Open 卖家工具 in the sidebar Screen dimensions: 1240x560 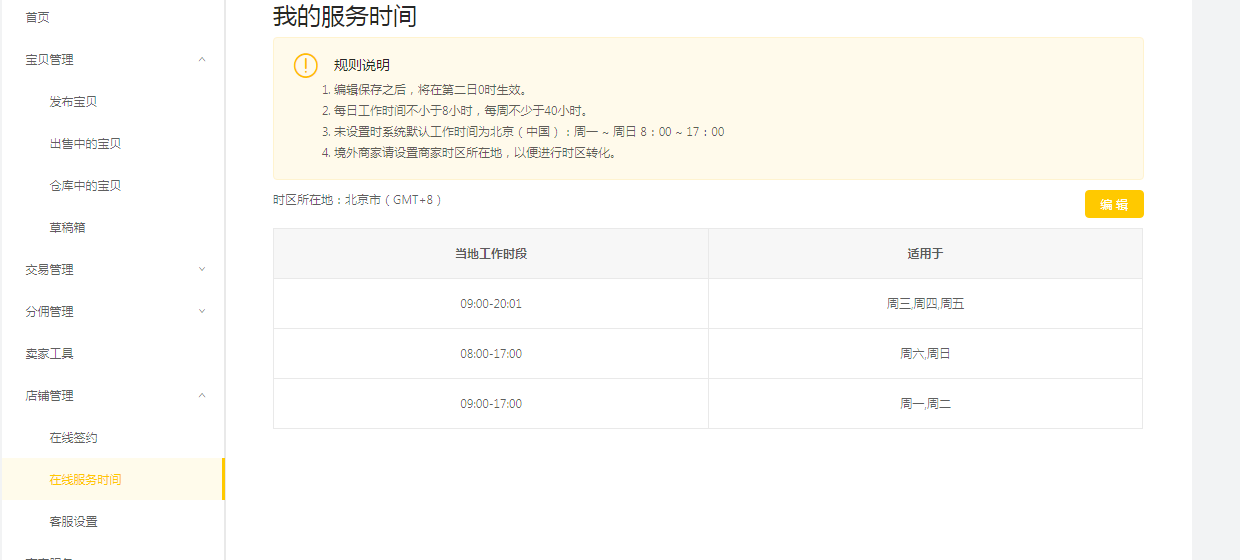49,354
